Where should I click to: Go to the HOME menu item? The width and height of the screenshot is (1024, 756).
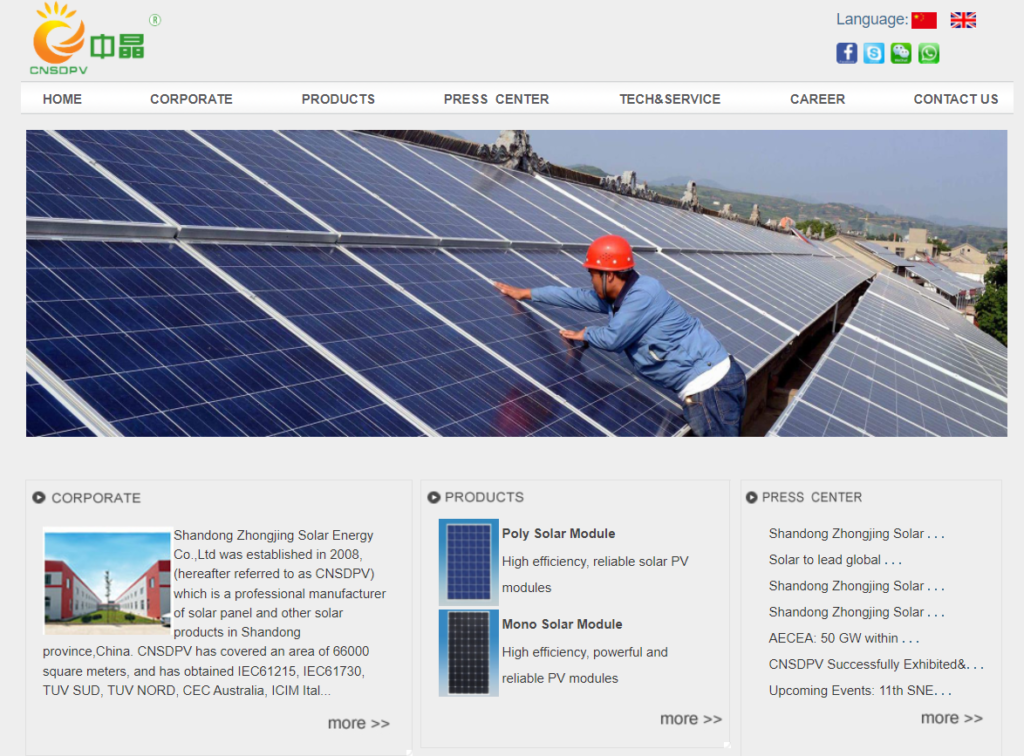tap(62, 99)
